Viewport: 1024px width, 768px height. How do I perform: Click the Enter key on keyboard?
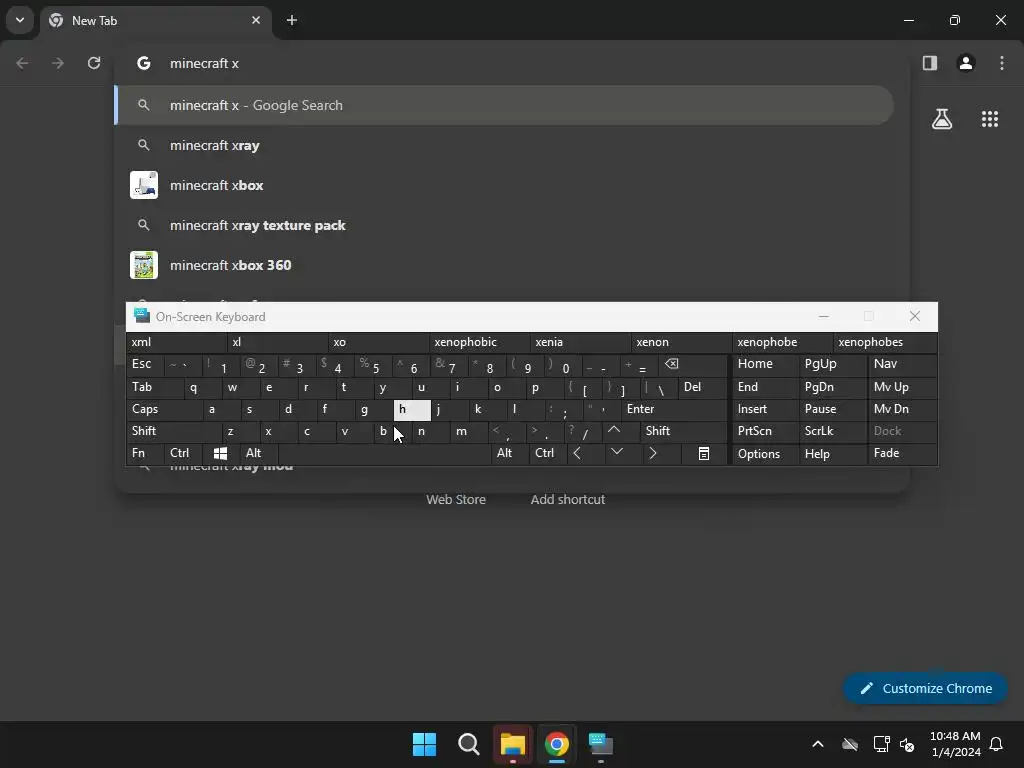[673, 409]
